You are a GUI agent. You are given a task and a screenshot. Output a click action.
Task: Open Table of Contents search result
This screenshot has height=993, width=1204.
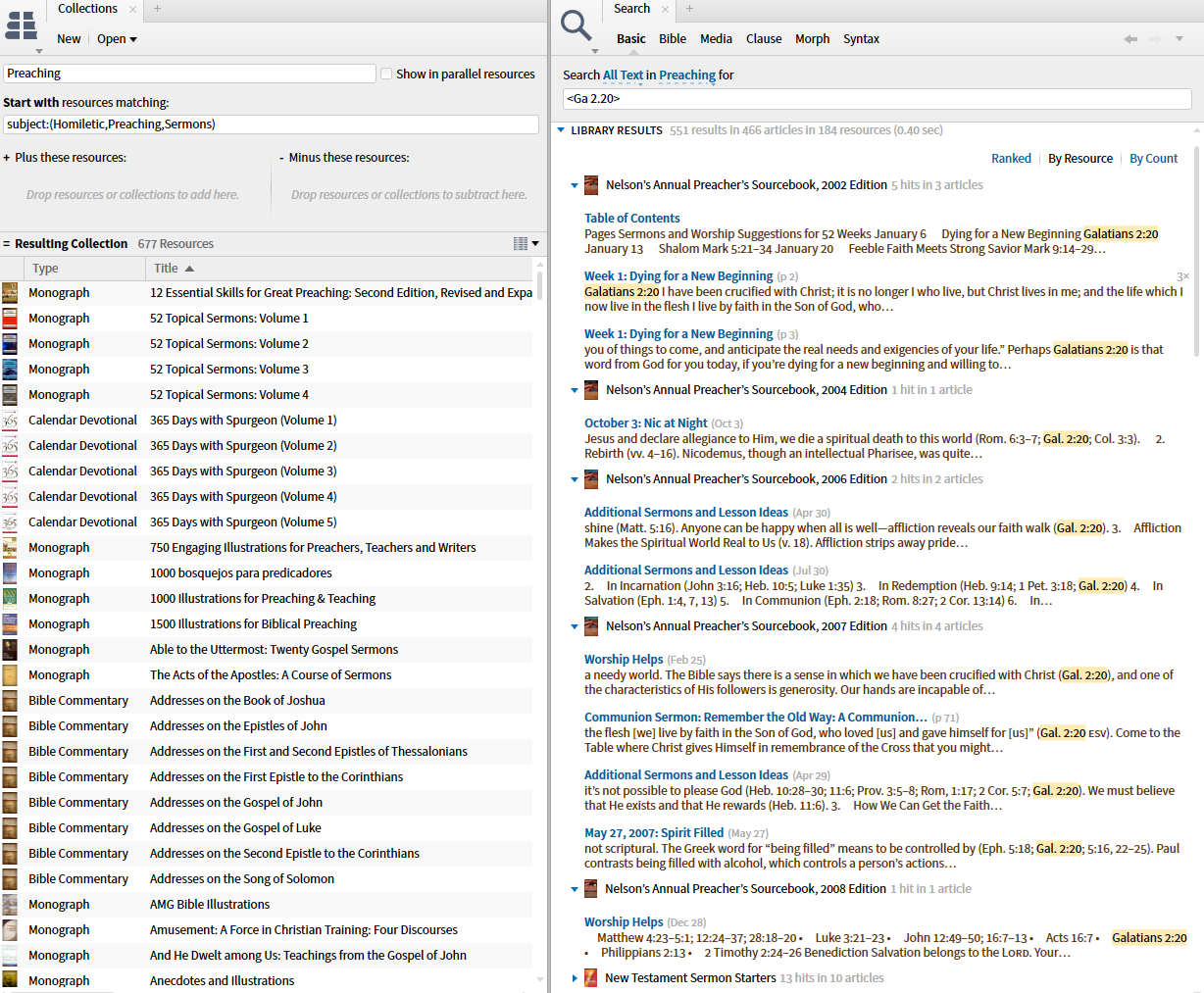point(631,219)
